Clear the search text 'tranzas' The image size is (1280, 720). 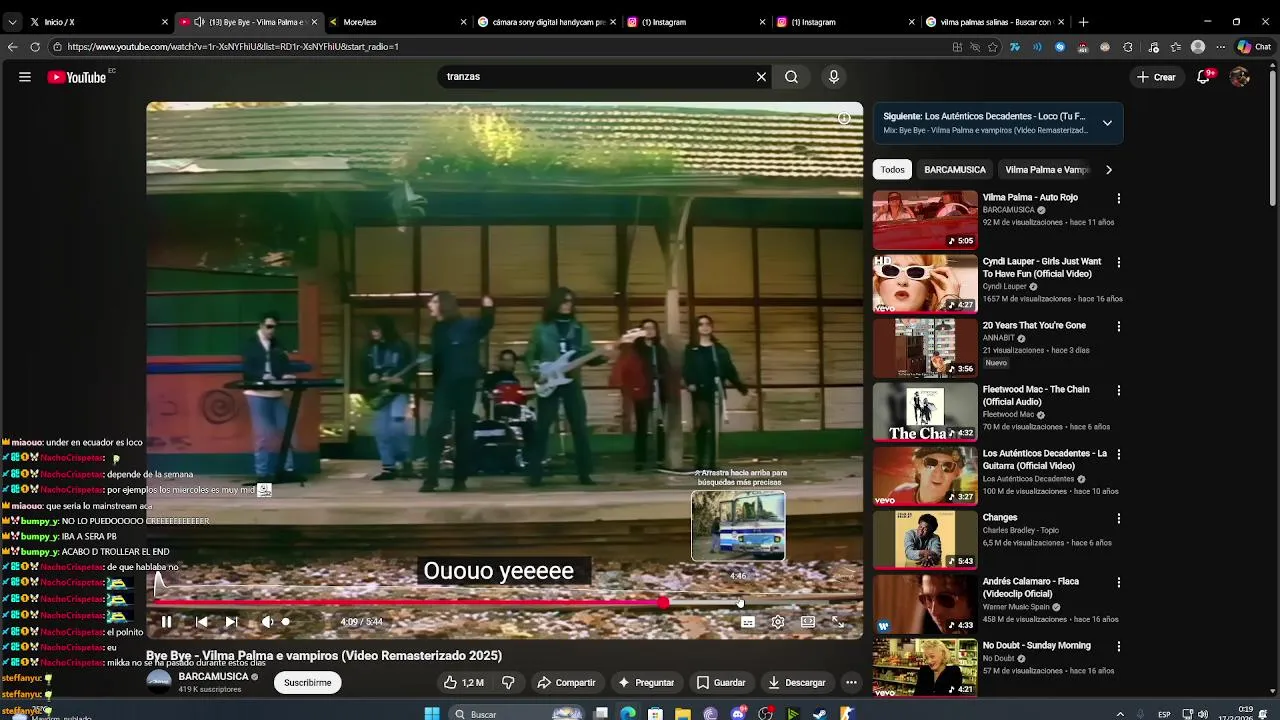(761, 77)
